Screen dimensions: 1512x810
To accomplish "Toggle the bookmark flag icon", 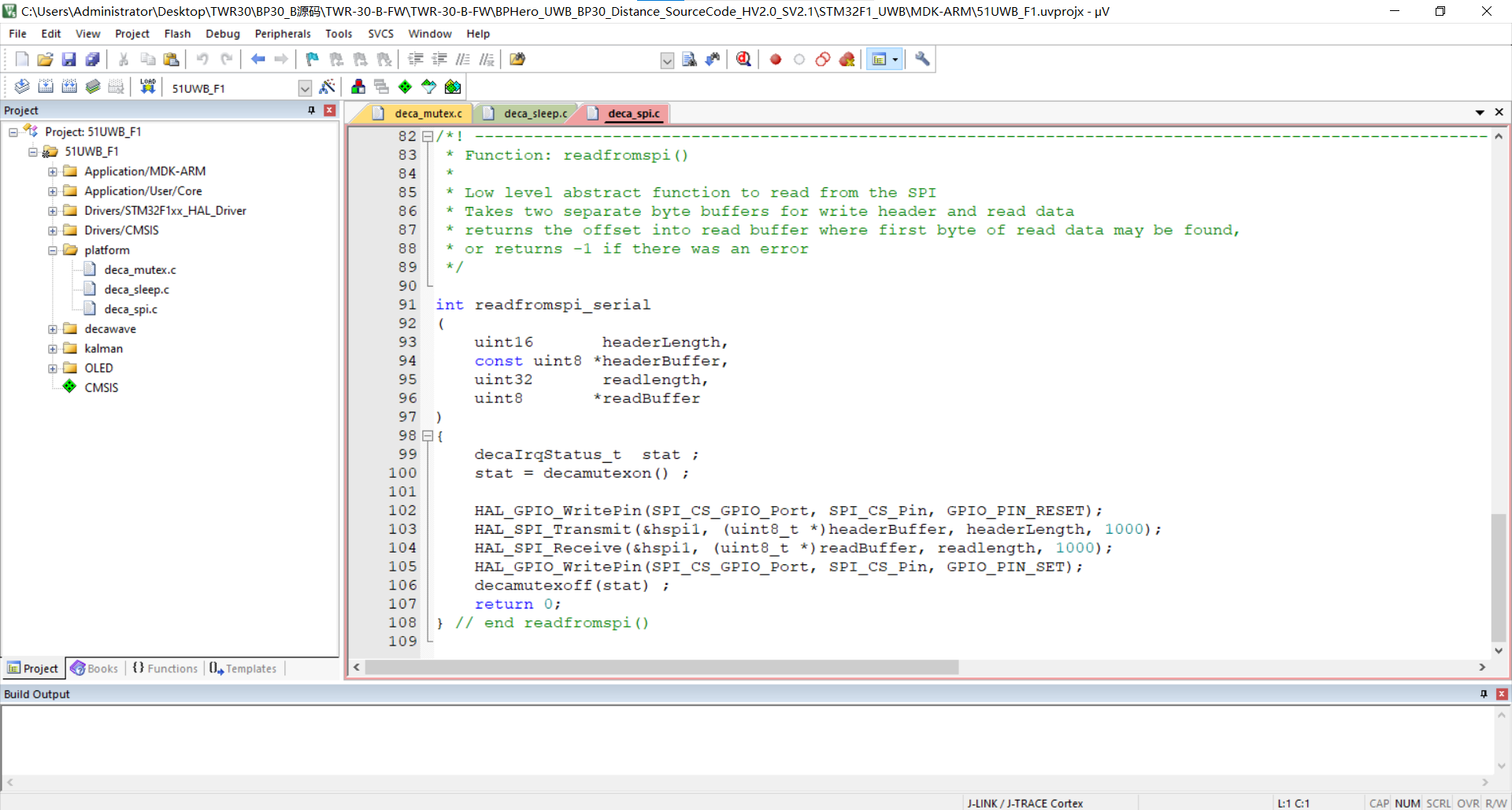I will pos(312,59).
